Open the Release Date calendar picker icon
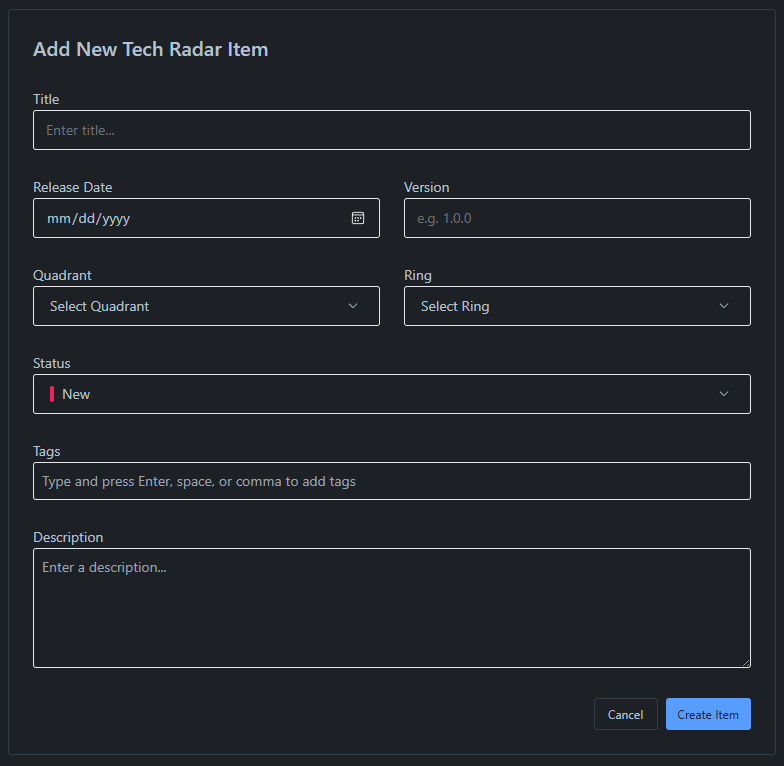The height and width of the screenshot is (766, 784). click(x=358, y=218)
